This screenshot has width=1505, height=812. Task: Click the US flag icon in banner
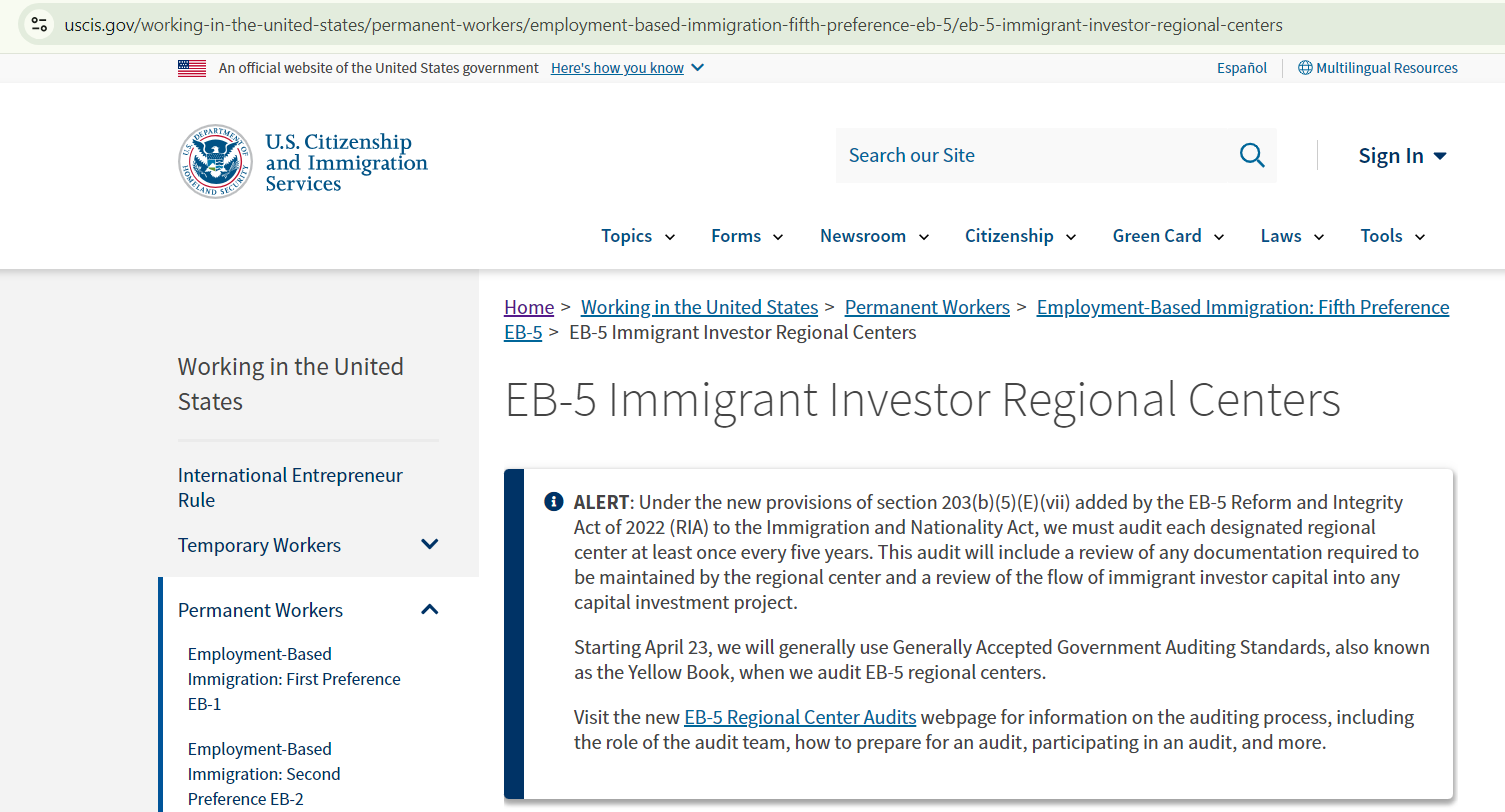pos(192,68)
